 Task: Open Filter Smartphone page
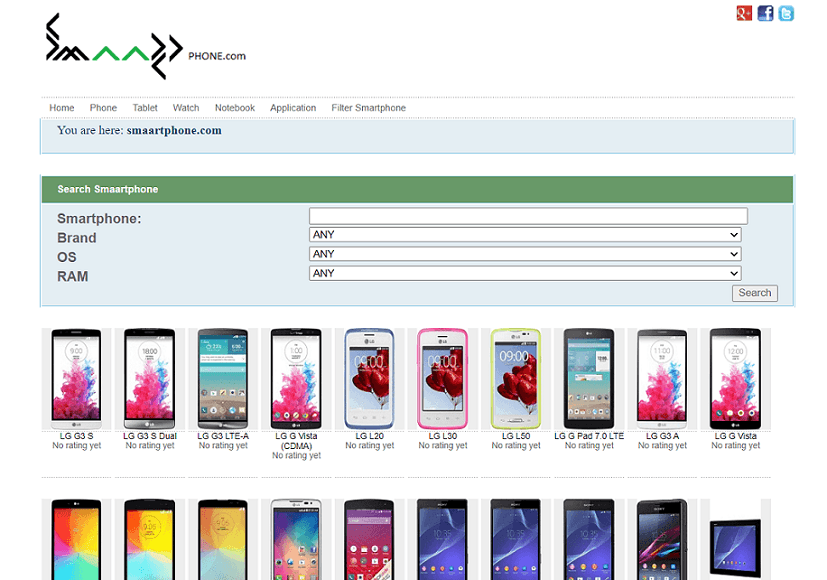coord(368,107)
